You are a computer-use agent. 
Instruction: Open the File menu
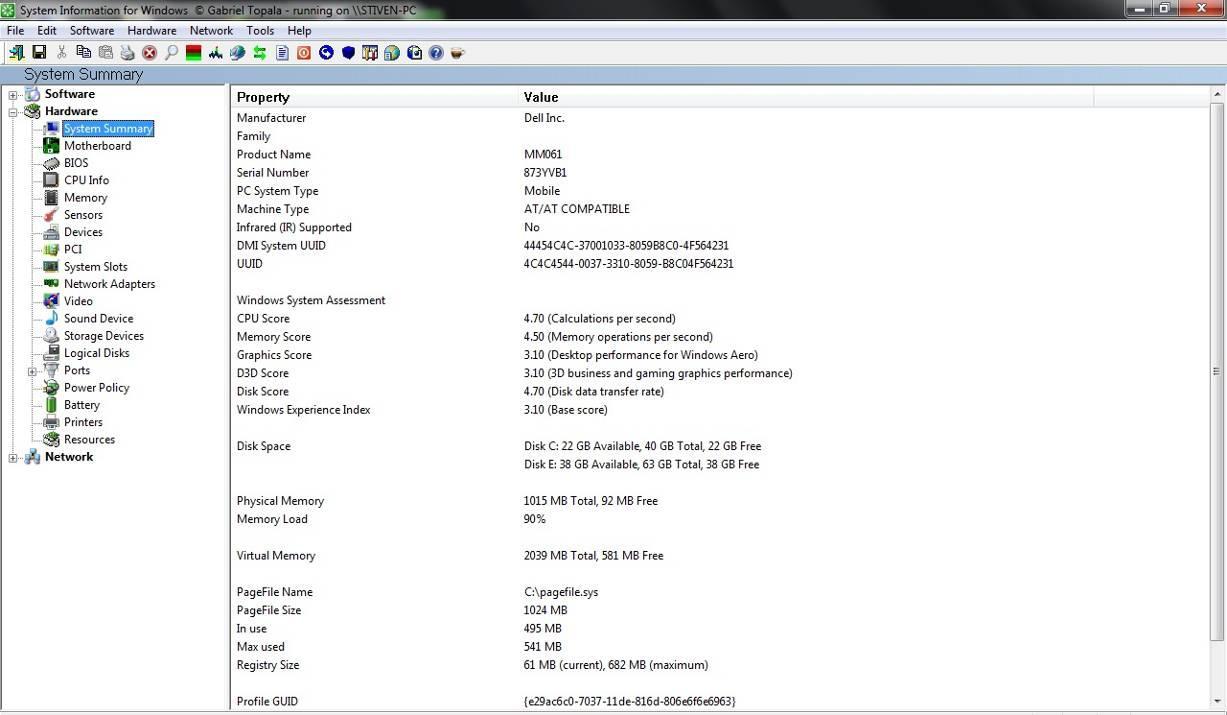coord(15,30)
